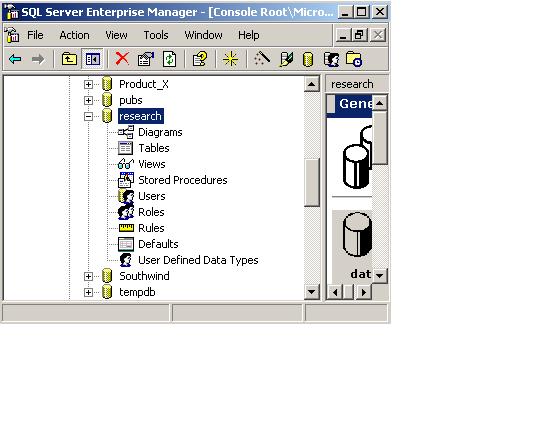The height and width of the screenshot is (429, 552).
Task: Select Stored Procedures in the tree
Action: point(183,180)
